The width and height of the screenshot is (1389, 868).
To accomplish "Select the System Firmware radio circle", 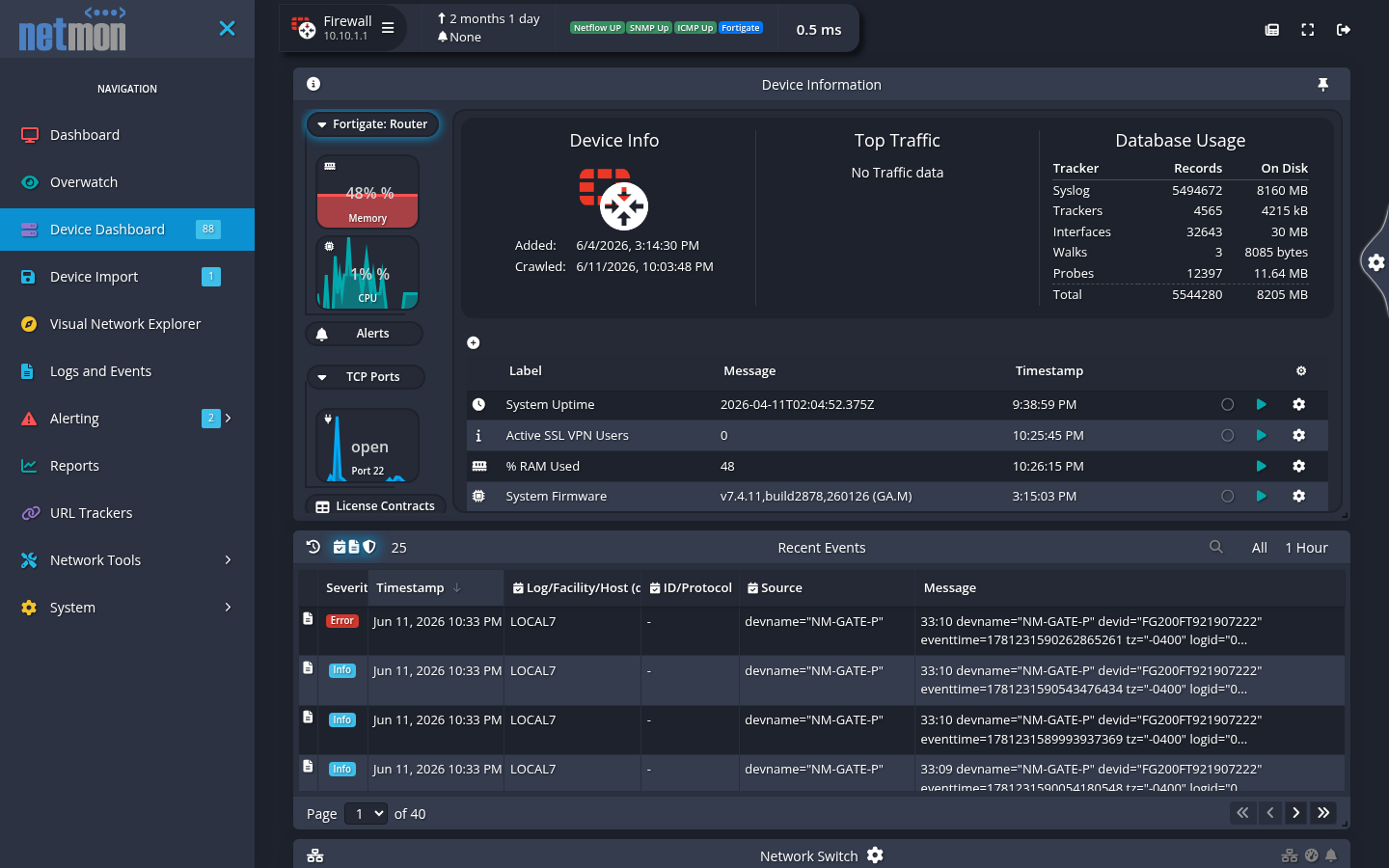I will click(x=1228, y=496).
